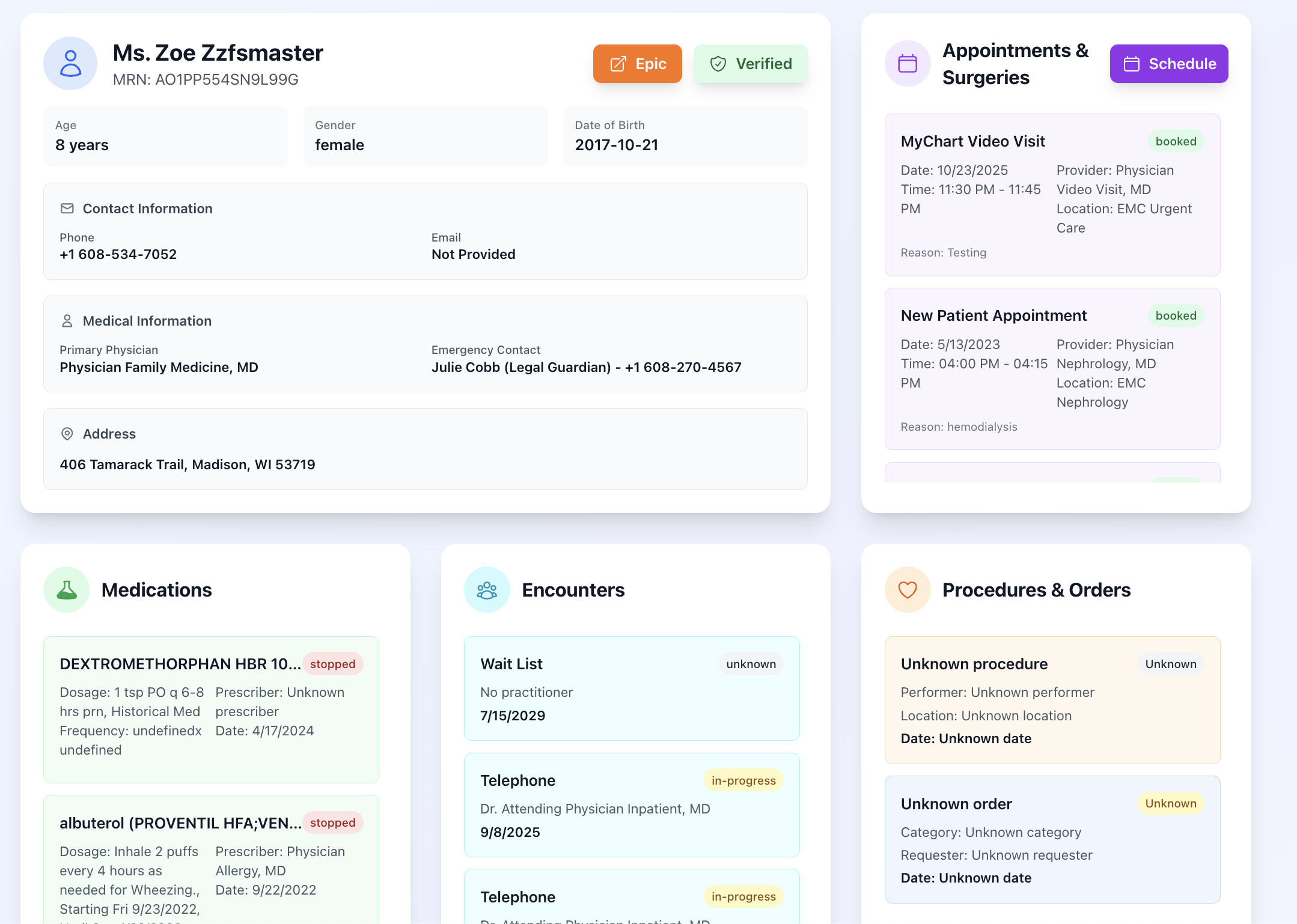Click the calendar icon for Appointments & Surgeries

(907, 63)
